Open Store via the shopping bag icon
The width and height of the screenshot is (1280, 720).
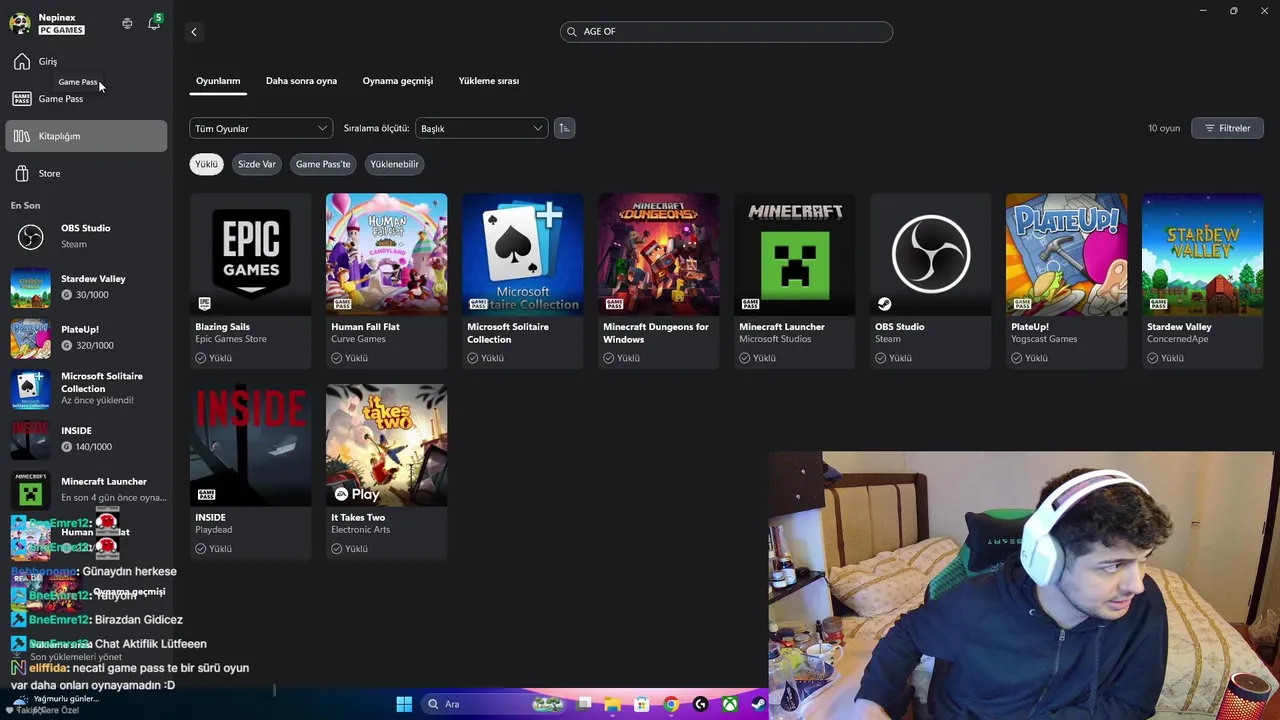22,174
